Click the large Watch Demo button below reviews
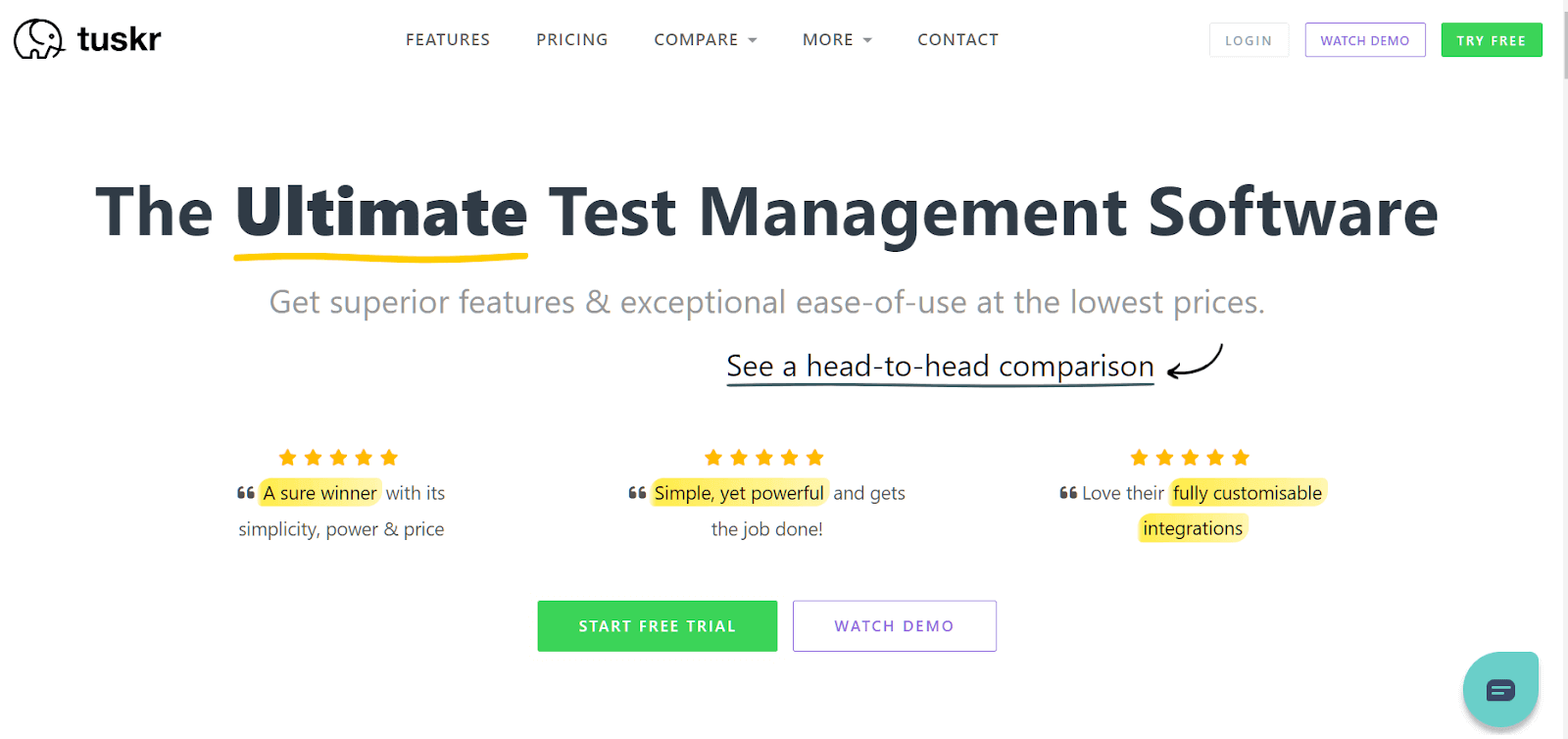 894,626
